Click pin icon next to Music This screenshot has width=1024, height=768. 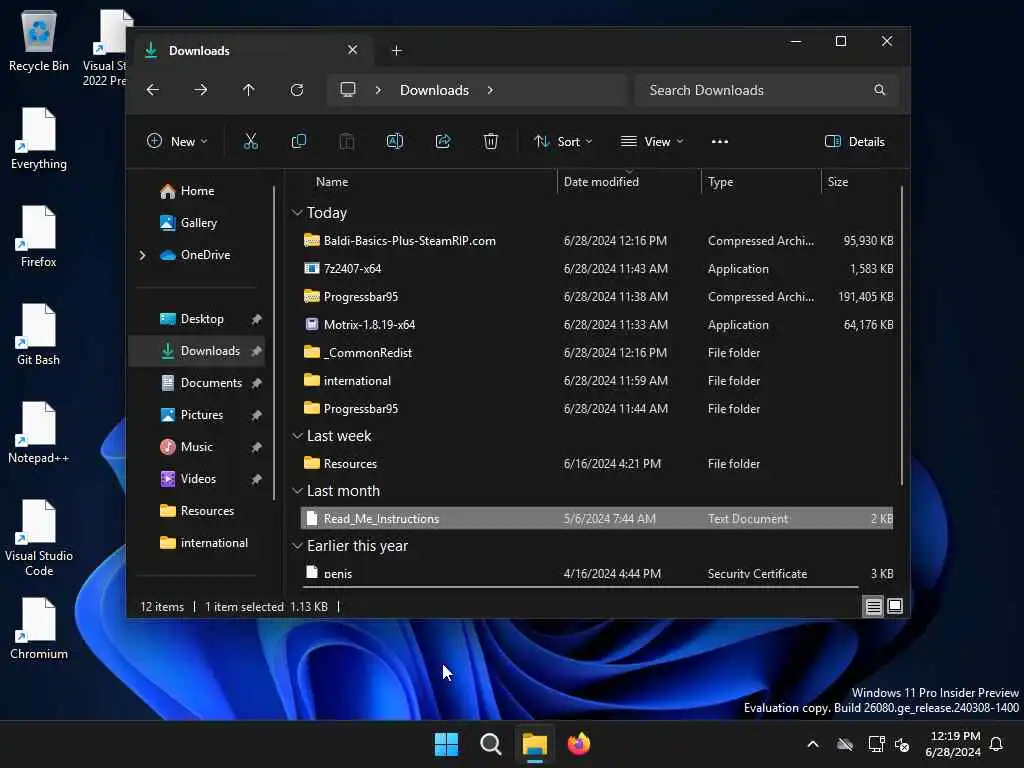pyautogui.click(x=257, y=447)
